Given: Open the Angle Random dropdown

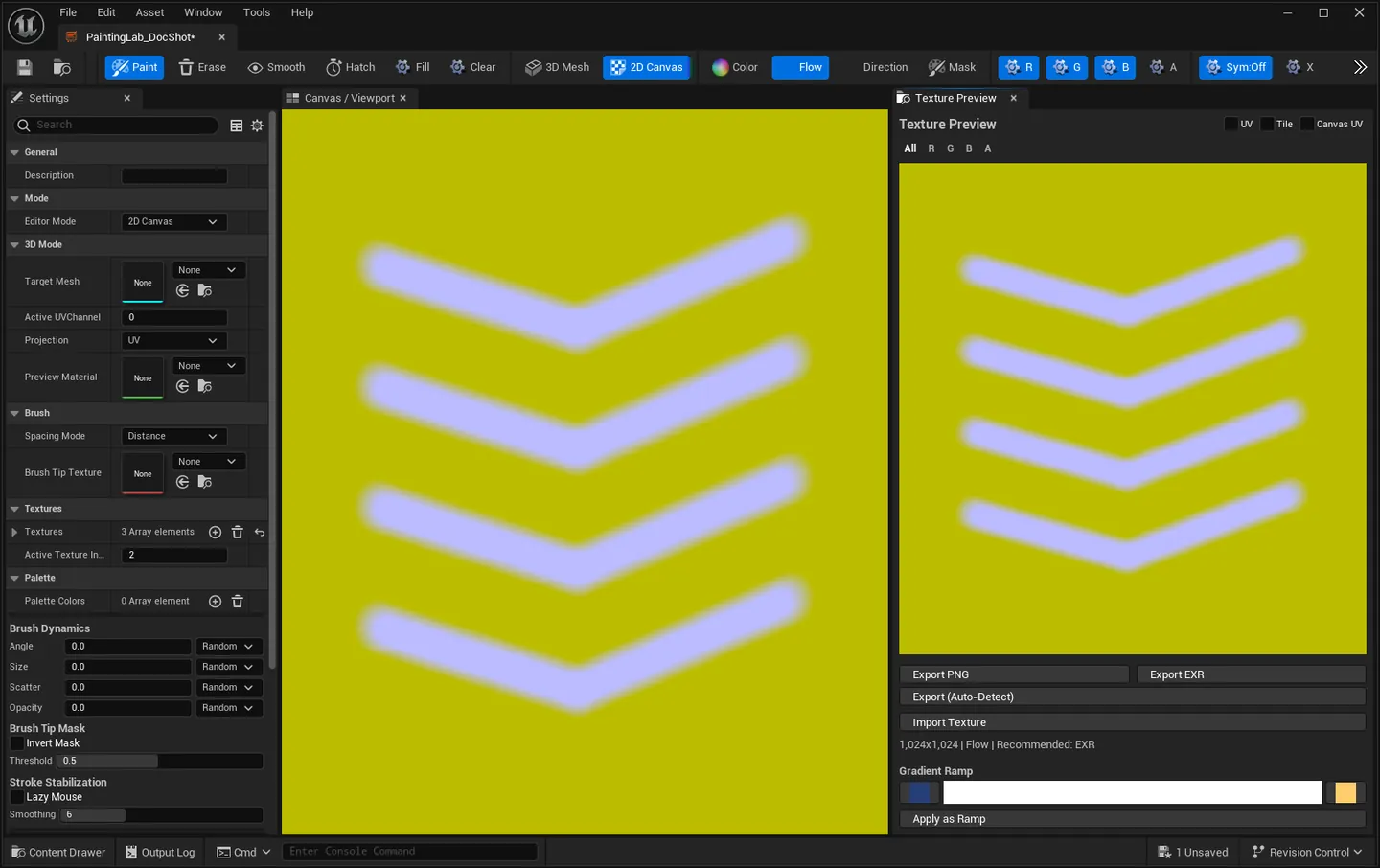Looking at the screenshot, I should point(227,647).
